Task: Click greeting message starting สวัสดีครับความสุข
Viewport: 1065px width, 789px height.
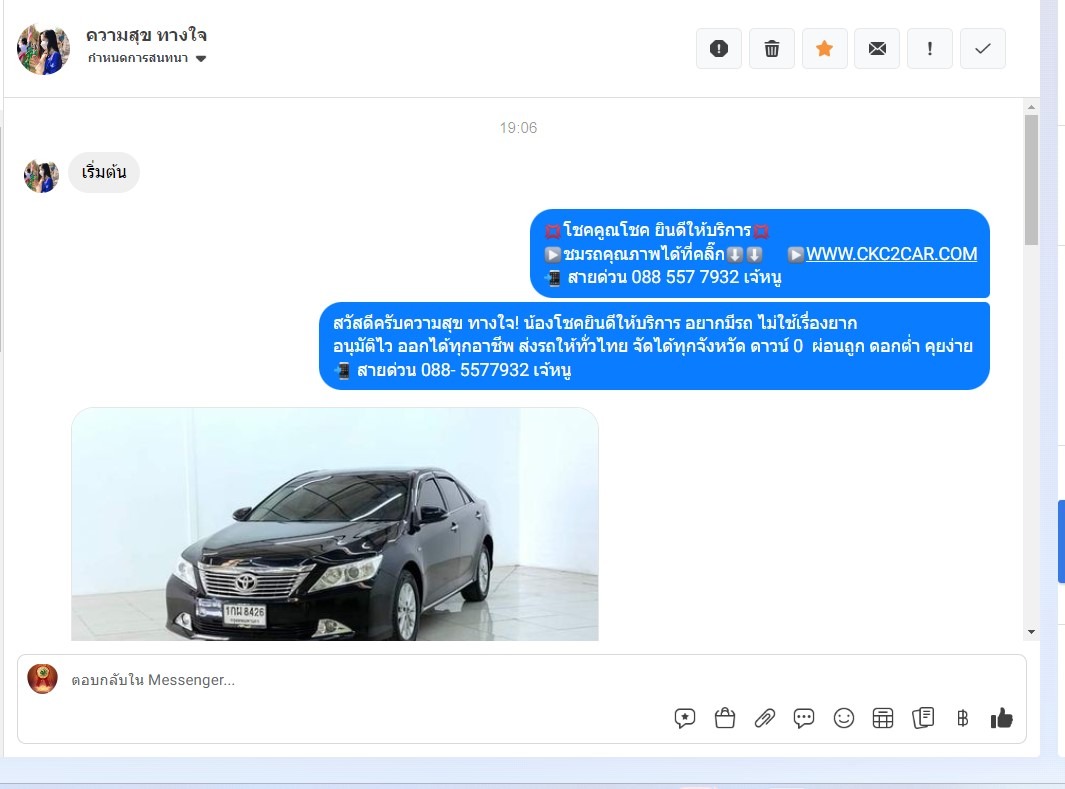Action: coord(654,346)
